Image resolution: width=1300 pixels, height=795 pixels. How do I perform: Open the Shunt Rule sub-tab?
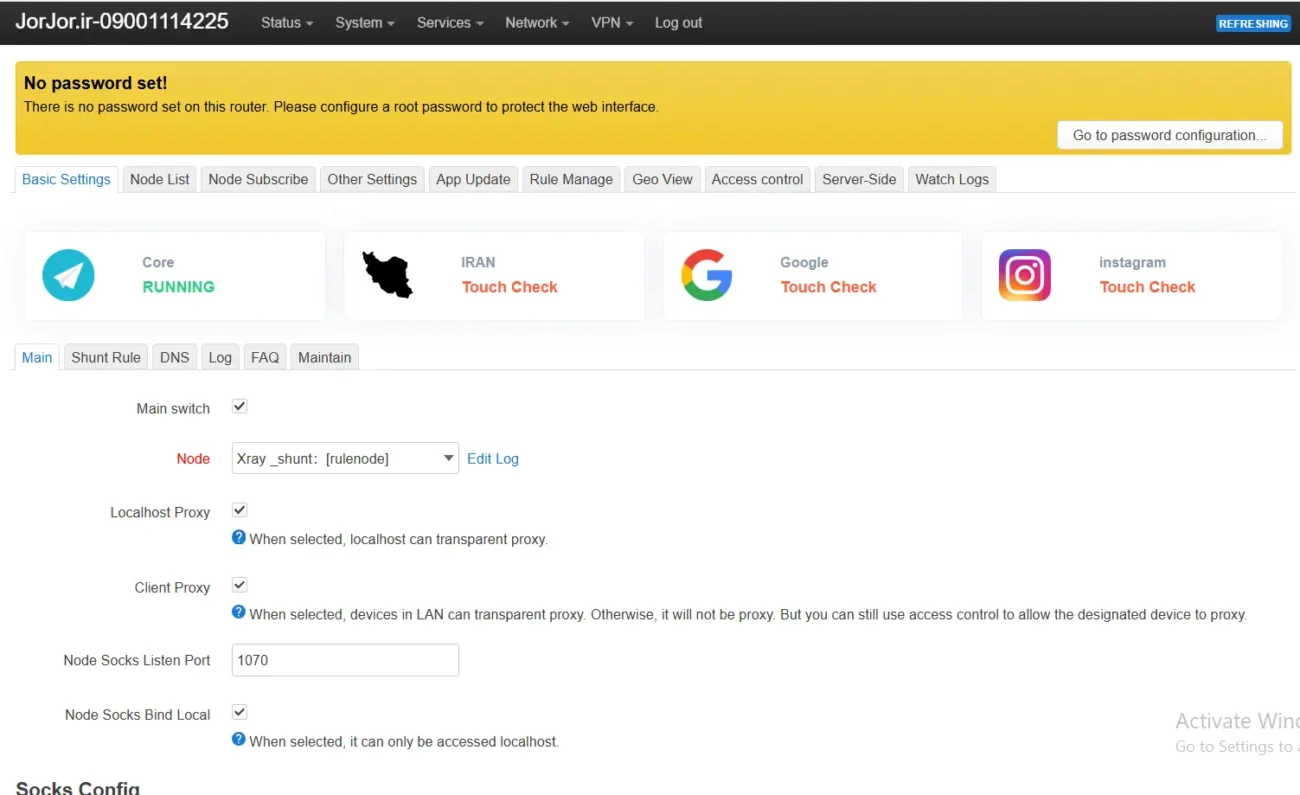pyautogui.click(x=106, y=358)
